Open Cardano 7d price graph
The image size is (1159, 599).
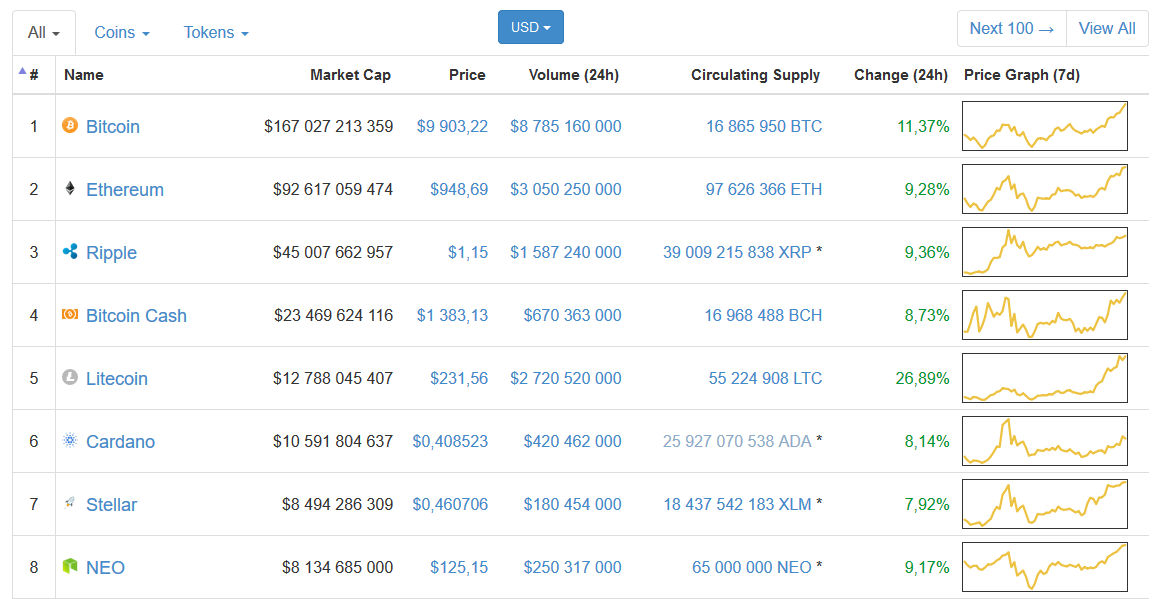[x=1044, y=441]
